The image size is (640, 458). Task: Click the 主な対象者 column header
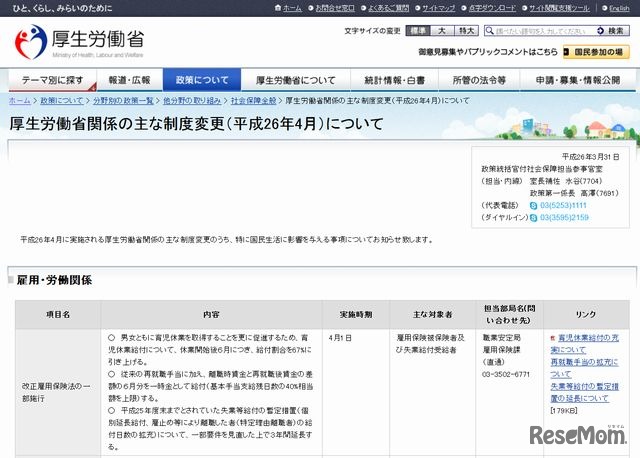(x=433, y=314)
